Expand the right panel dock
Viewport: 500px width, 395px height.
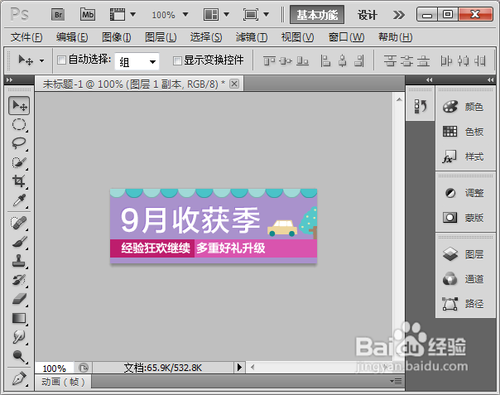pyautogui.click(x=490, y=80)
